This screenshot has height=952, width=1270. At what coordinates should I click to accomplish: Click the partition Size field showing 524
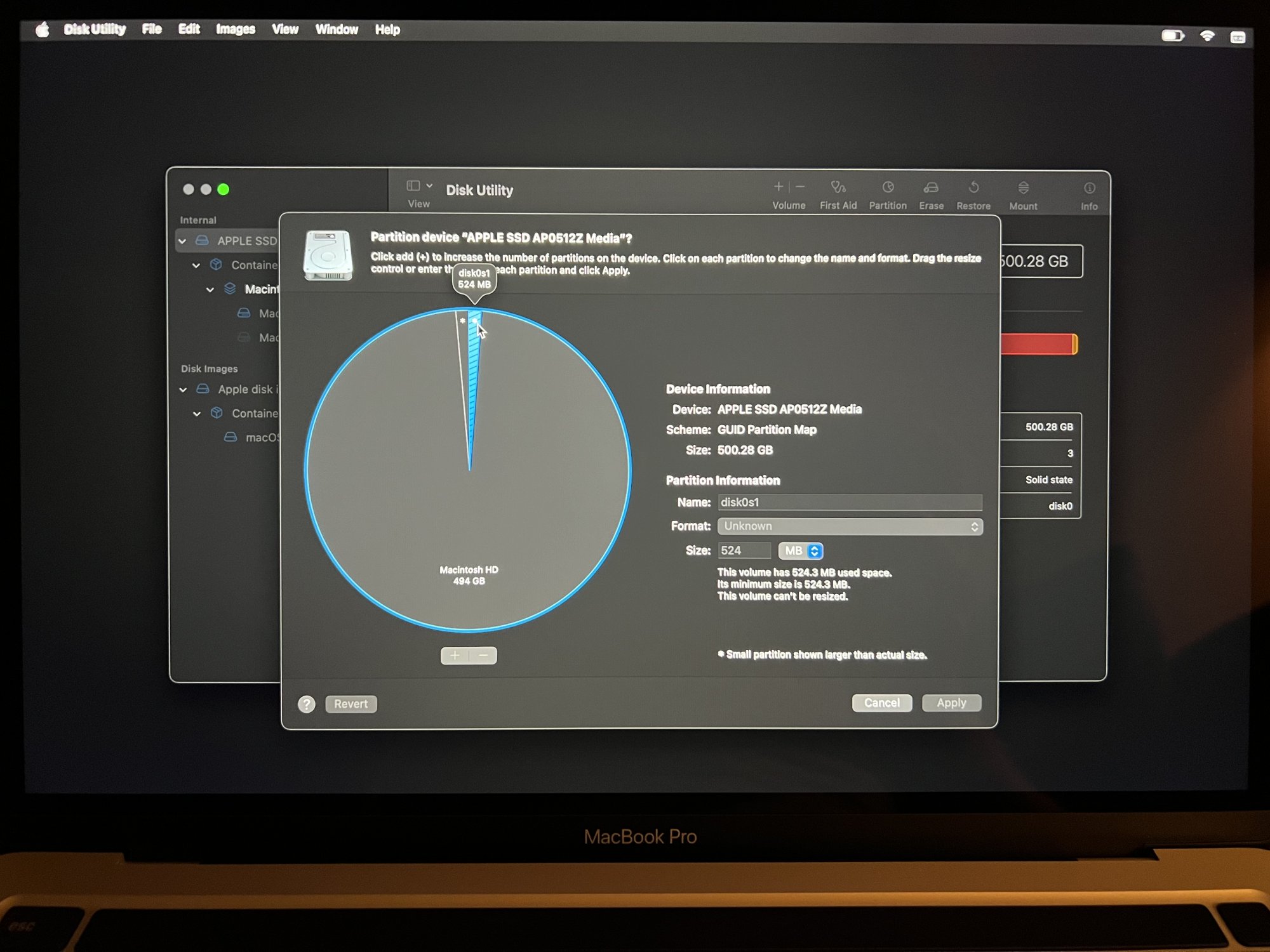(744, 551)
